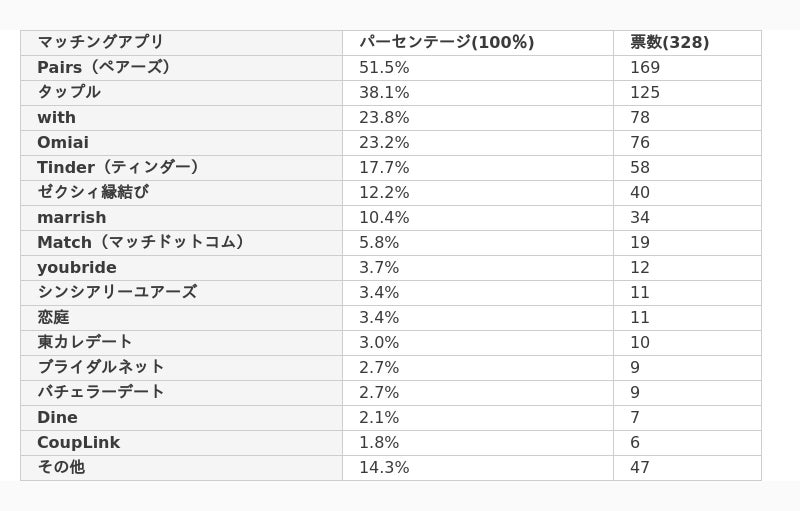Click the 票数(328) column header

tap(669, 42)
